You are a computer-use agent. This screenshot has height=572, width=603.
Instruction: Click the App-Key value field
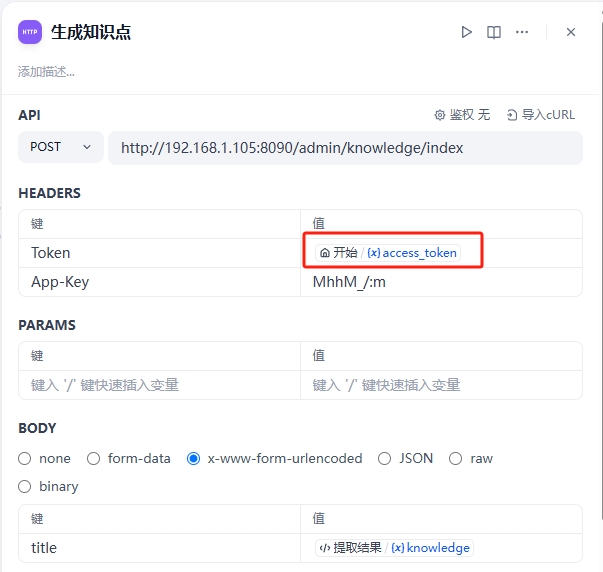[x=440, y=282]
